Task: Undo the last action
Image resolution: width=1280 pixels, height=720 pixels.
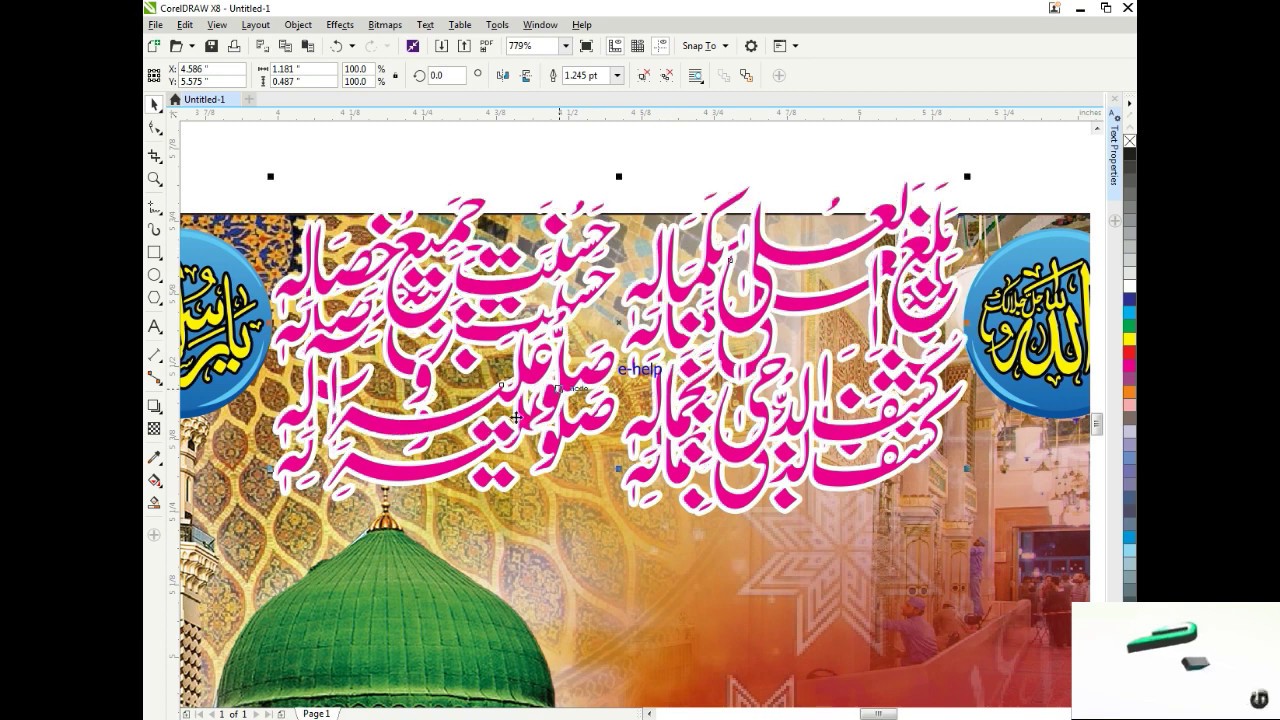Action: [x=336, y=46]
